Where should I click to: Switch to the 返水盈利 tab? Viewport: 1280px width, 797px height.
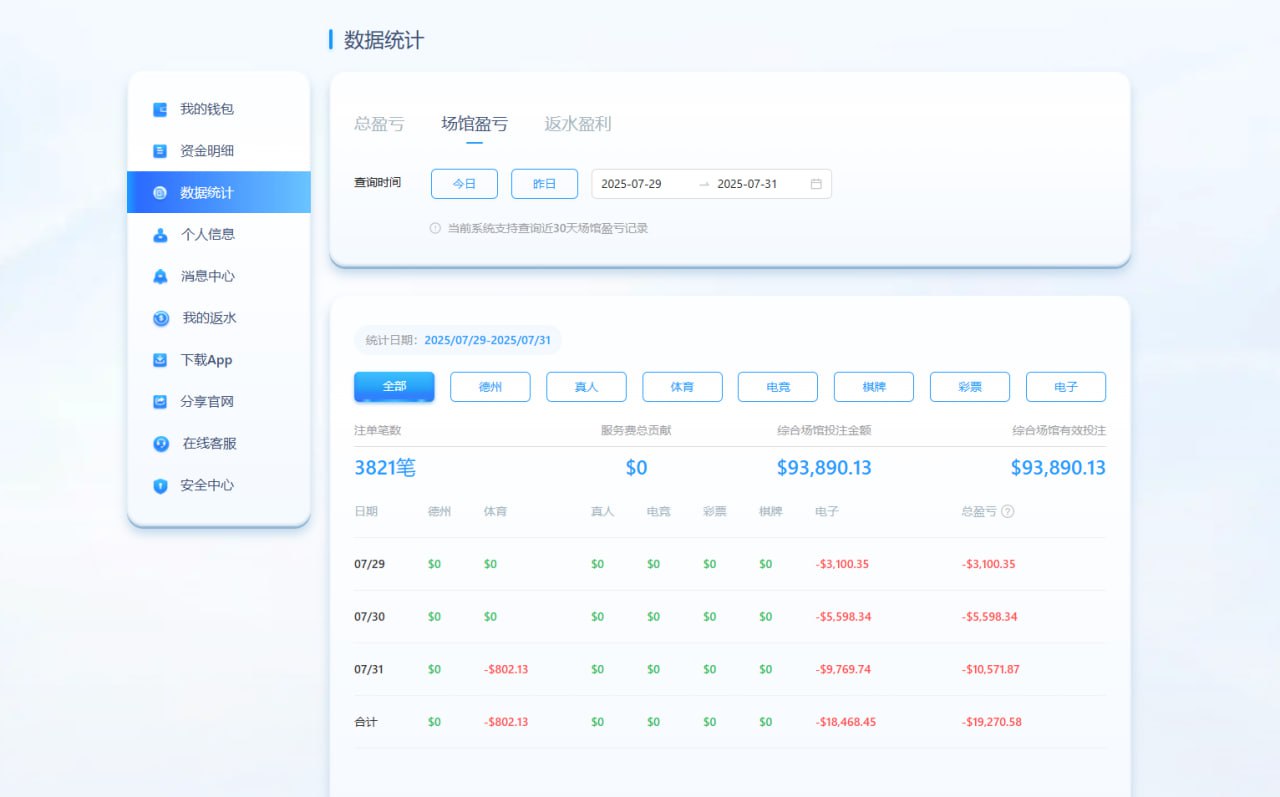577,124
